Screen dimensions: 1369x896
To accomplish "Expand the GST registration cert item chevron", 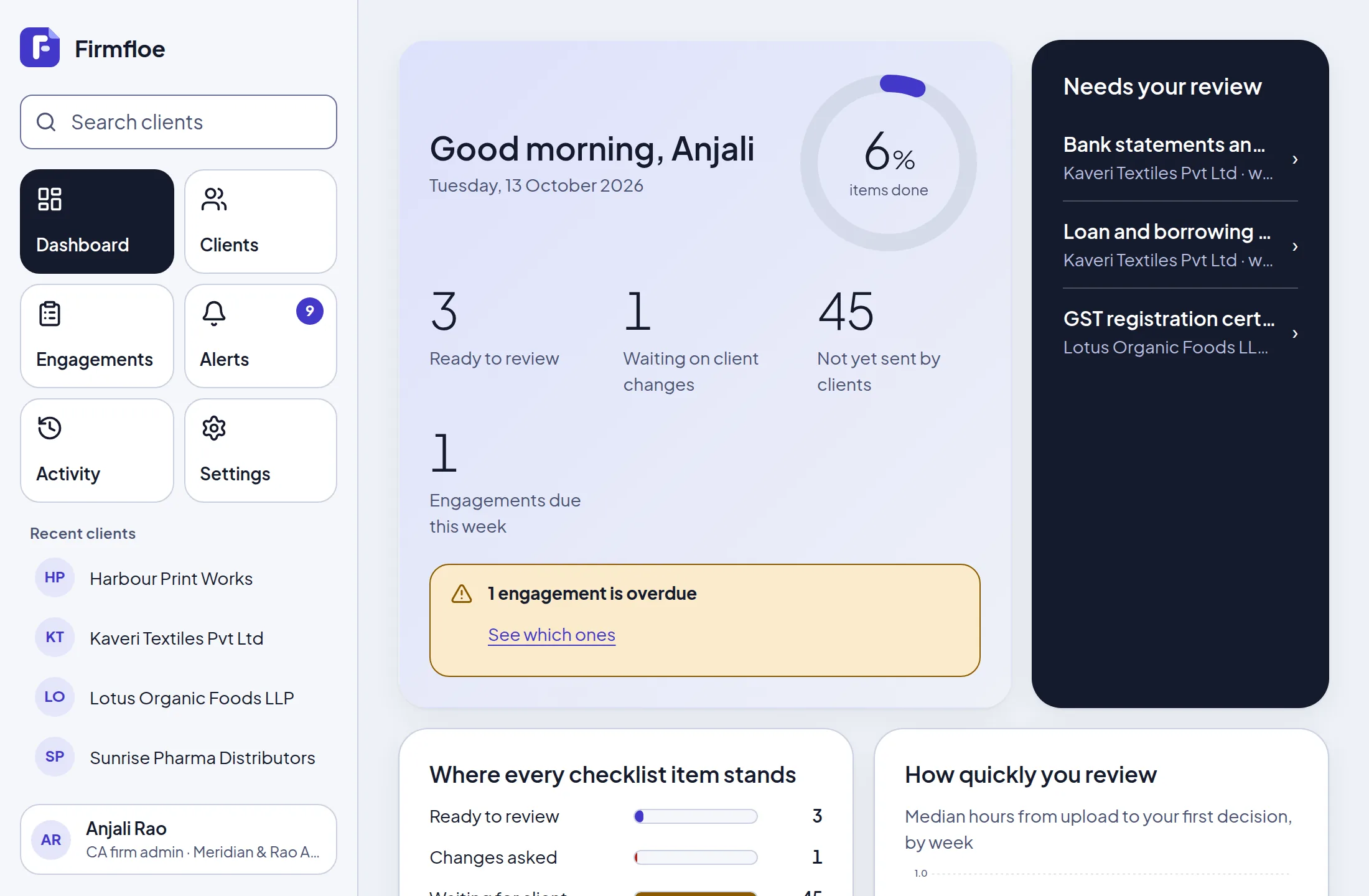I will coord(1295,334).
